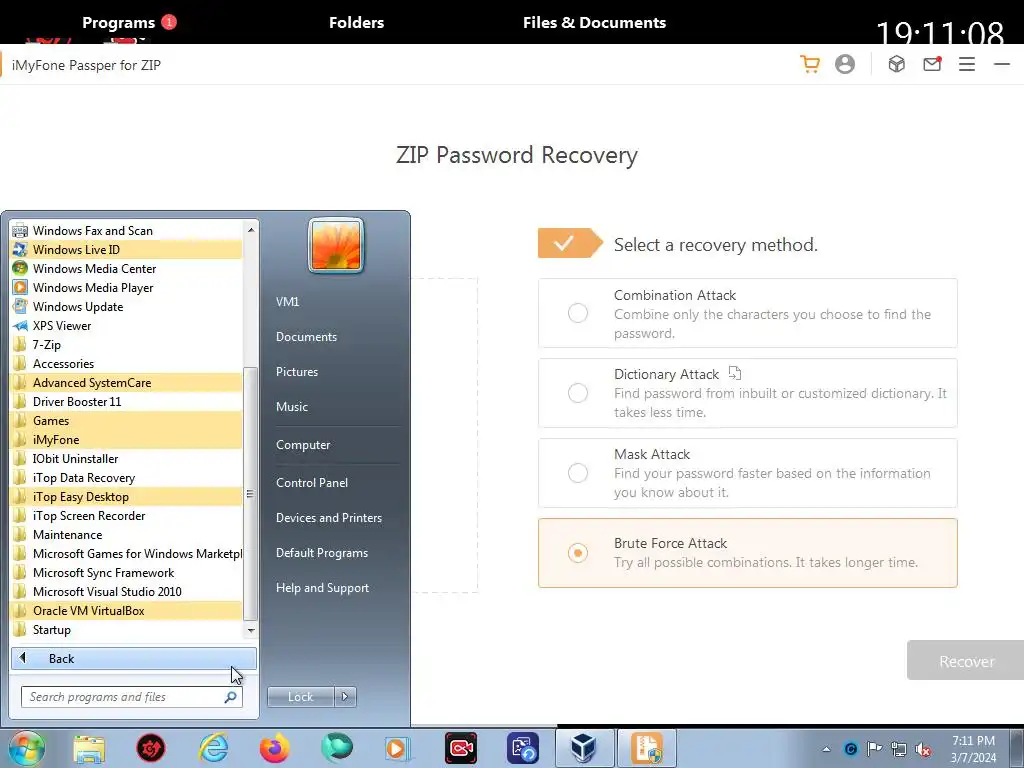
Task: Click the network tray icon
Action: pyautogui.click(x=899, y=749)
